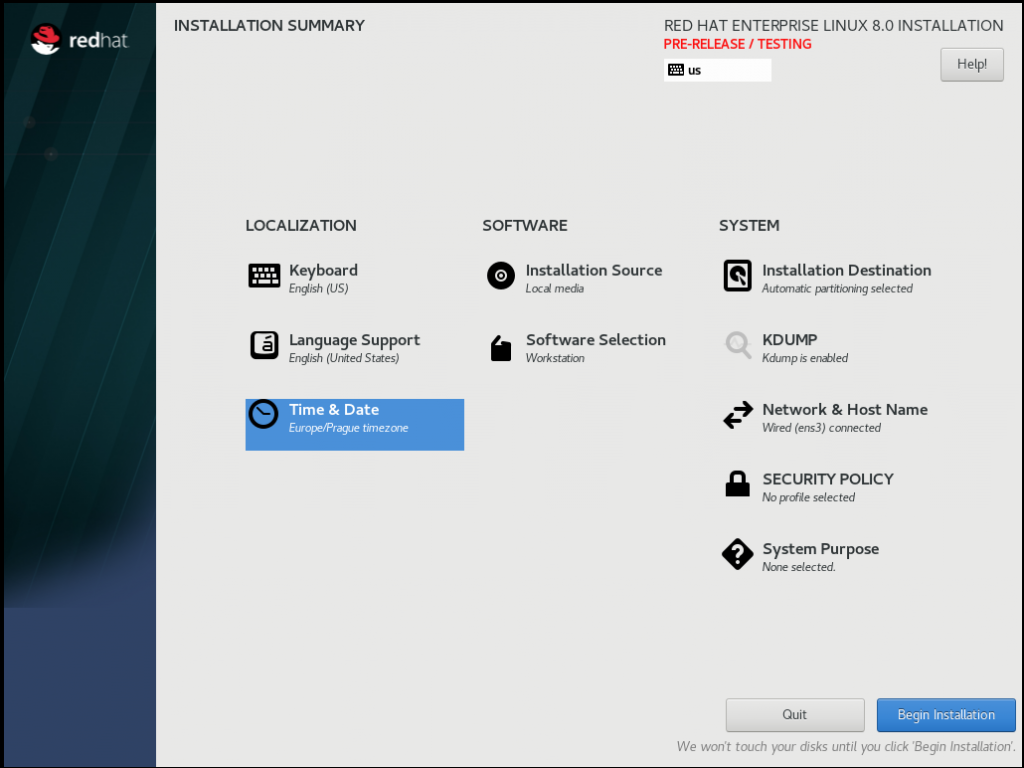1024x768 pixels.
Task: Click the SYSTEM heading
Action: pos(749,225)
